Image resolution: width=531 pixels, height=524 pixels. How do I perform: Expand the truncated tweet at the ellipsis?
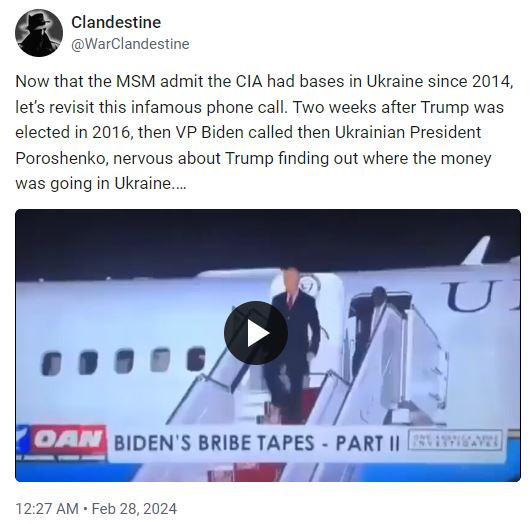(179, 184)
